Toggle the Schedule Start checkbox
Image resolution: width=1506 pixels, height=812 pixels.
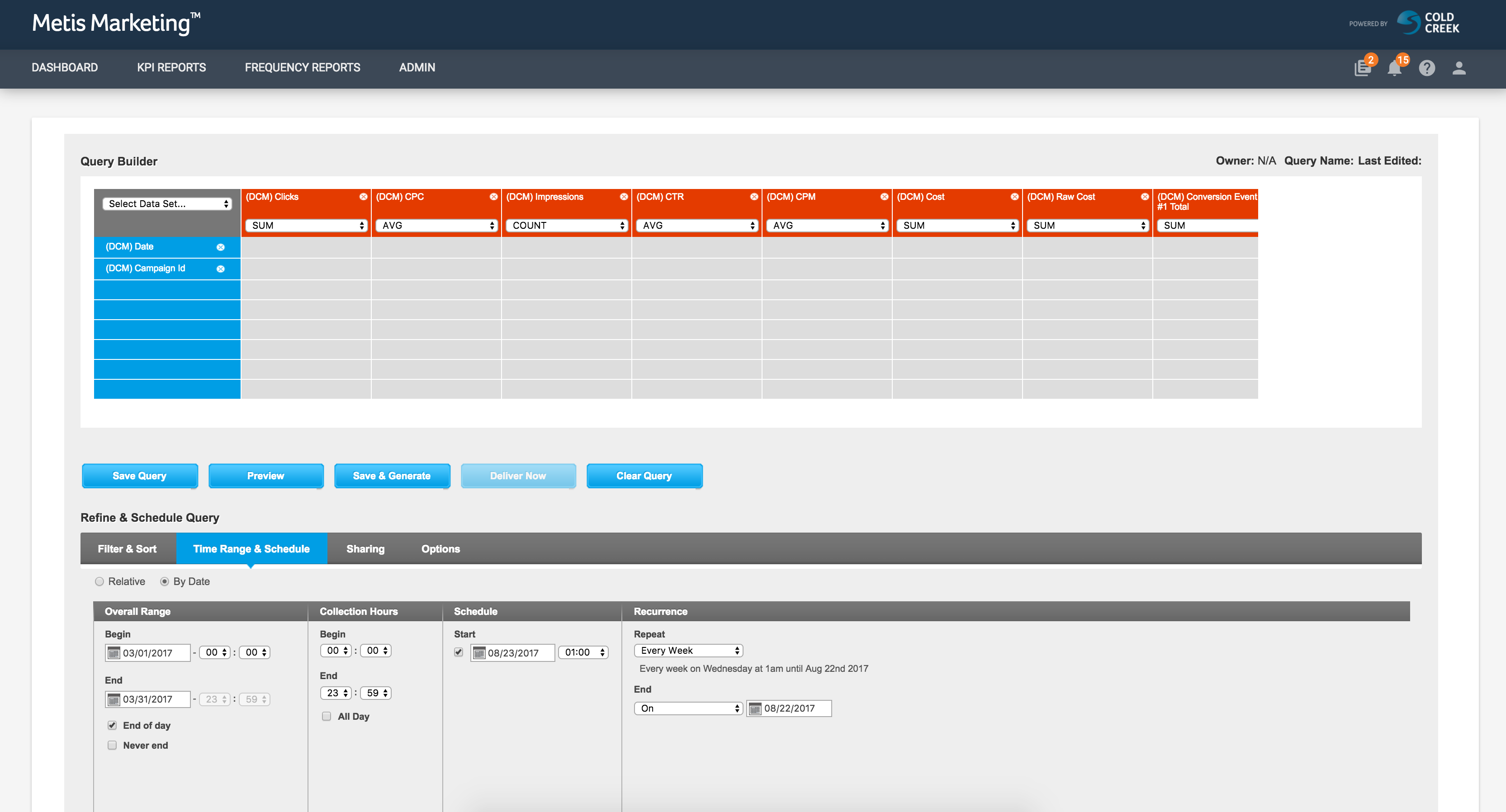[x=459, y=652]
